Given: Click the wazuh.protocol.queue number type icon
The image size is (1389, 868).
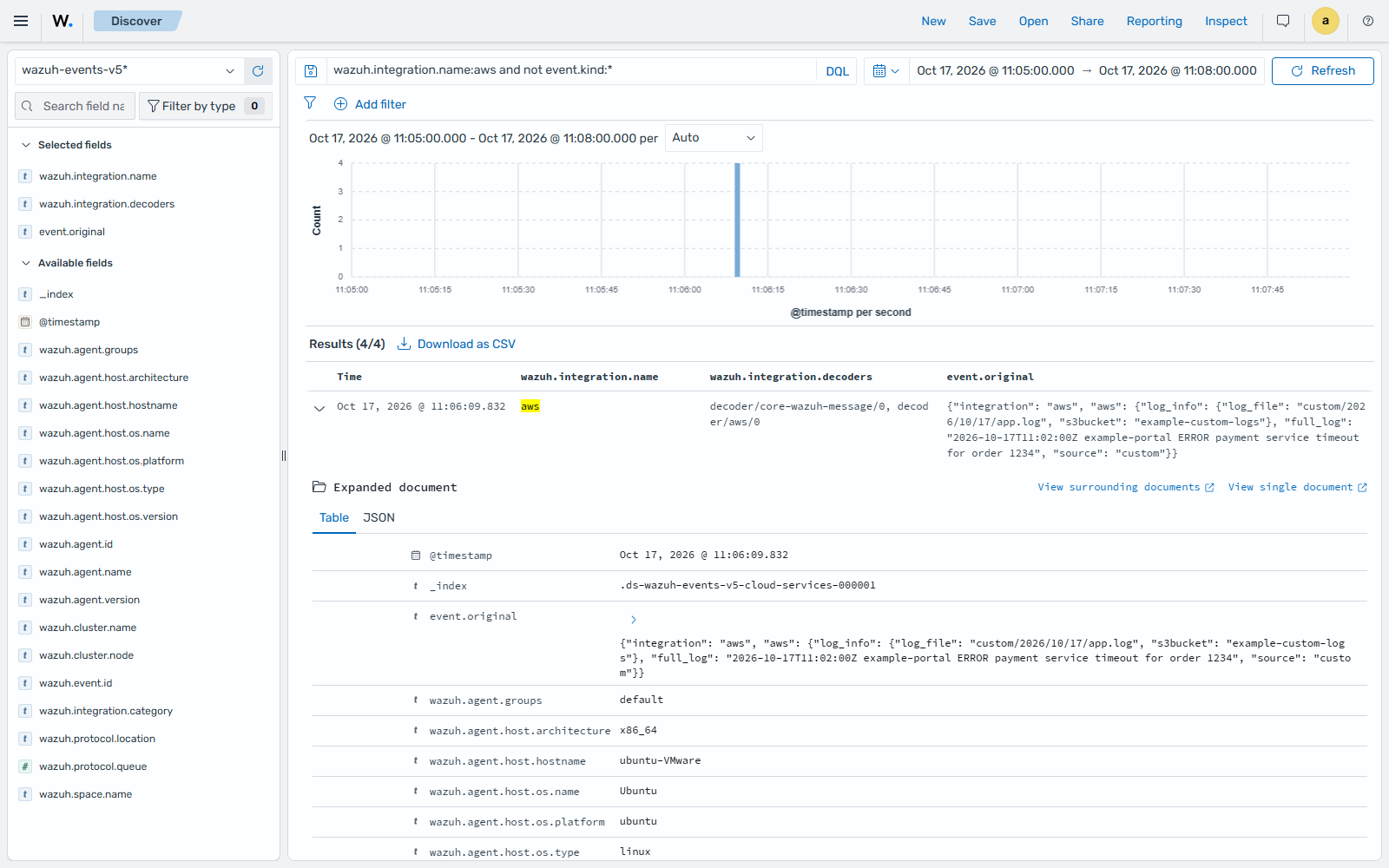Looking at the screenshot, I should click(x=25, y=766).
